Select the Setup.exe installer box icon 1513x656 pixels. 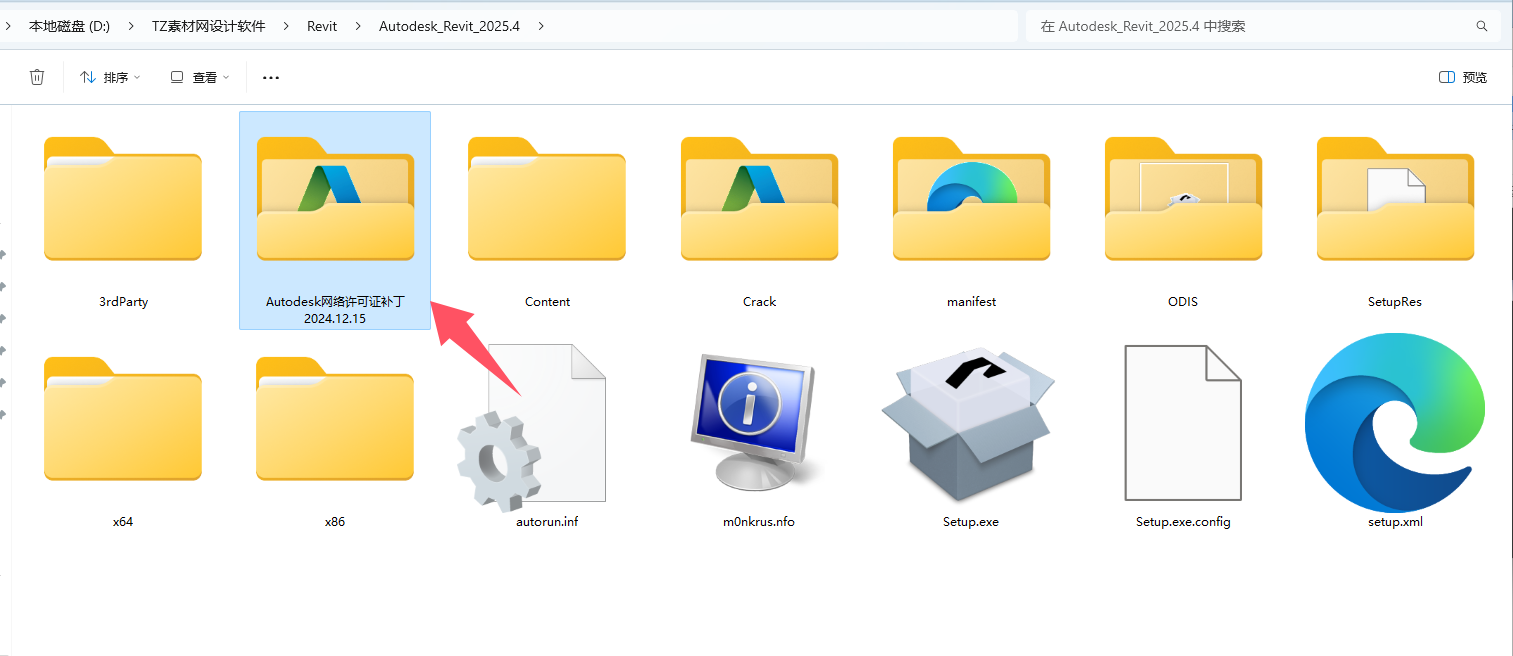(x=969, y=424)
